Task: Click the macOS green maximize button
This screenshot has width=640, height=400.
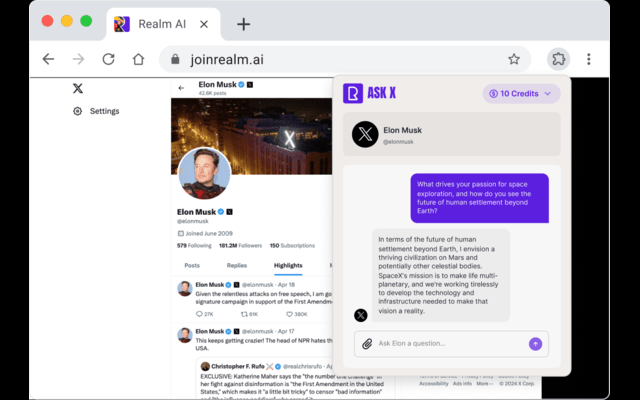Action: pos(86,21)
